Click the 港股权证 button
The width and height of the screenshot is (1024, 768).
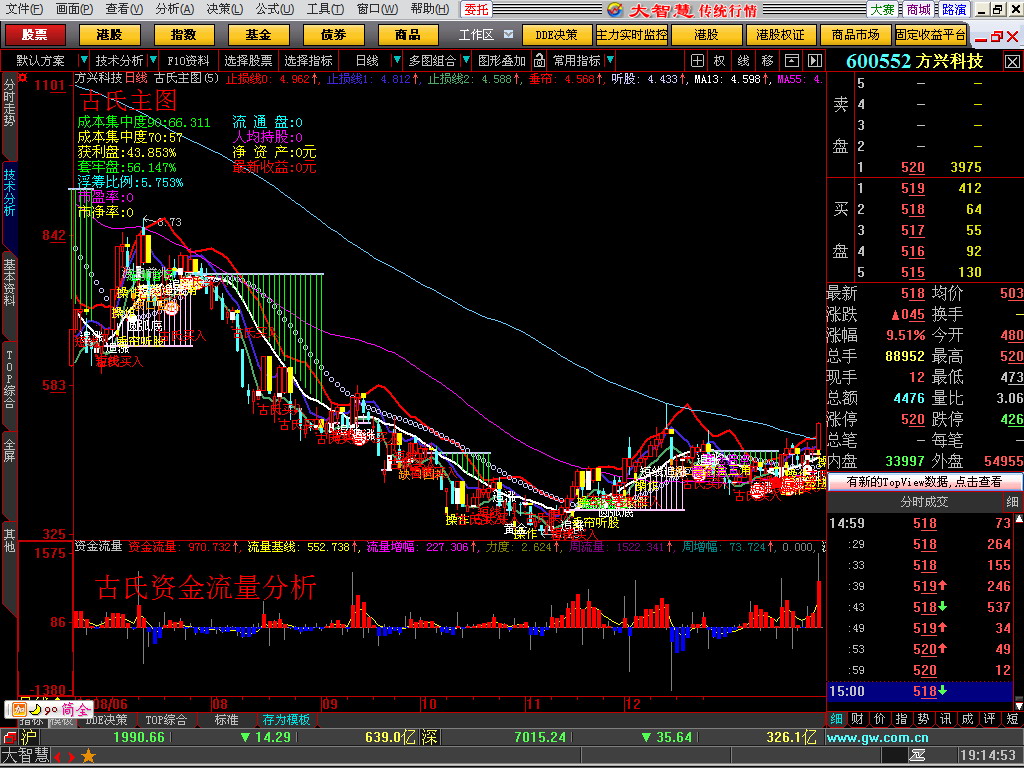(x=780, y=35)
